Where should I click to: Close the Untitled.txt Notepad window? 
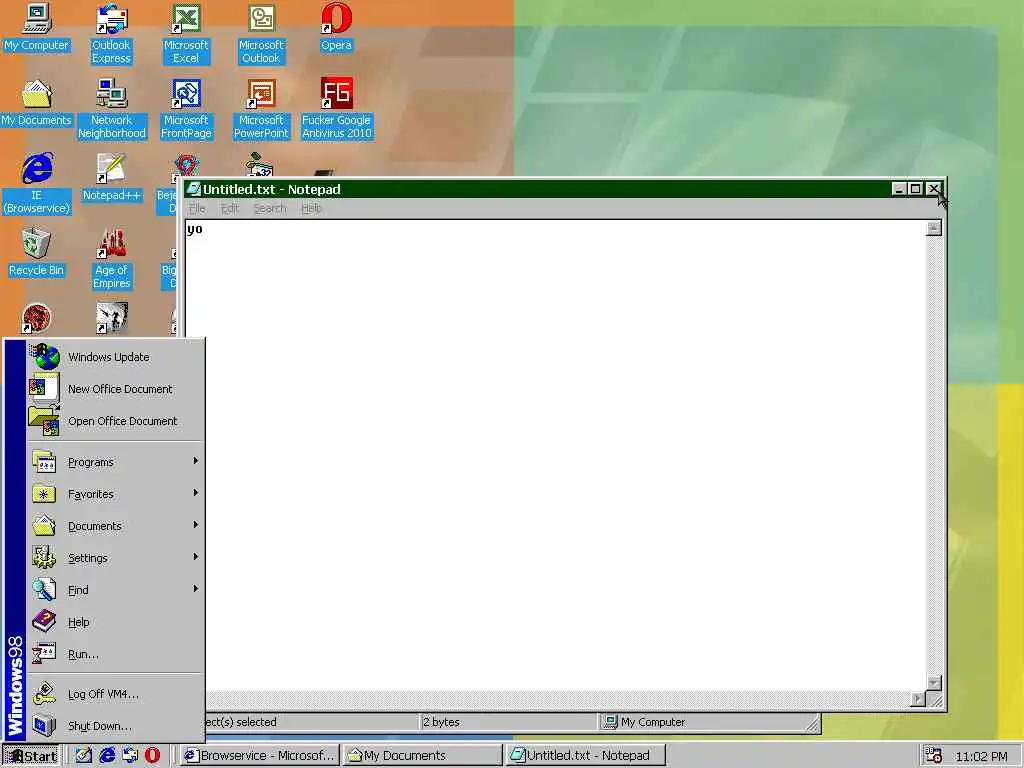(934, 189)
